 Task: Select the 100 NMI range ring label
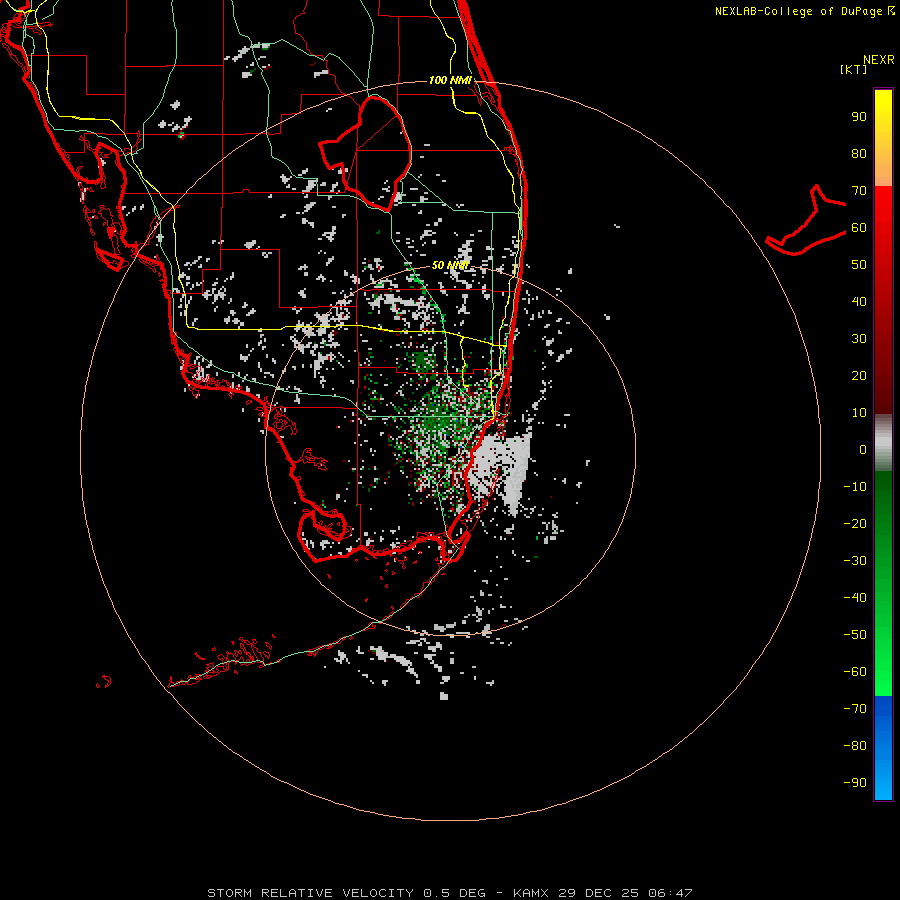(x=450, y=80)
